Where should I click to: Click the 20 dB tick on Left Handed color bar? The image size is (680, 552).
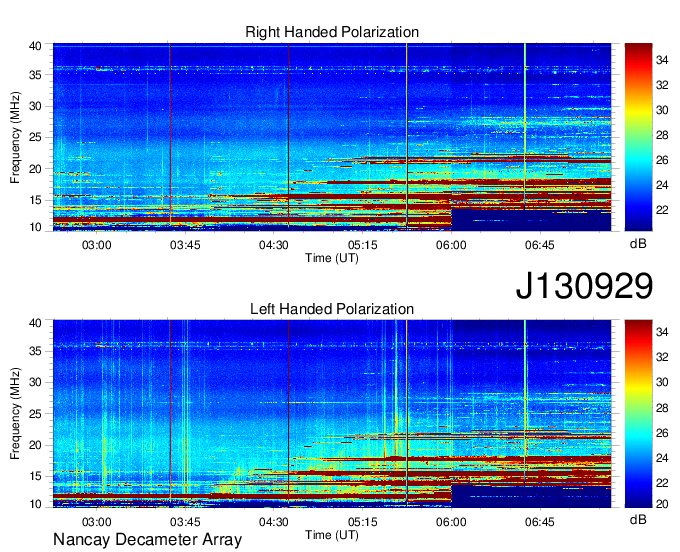point(662,504)
